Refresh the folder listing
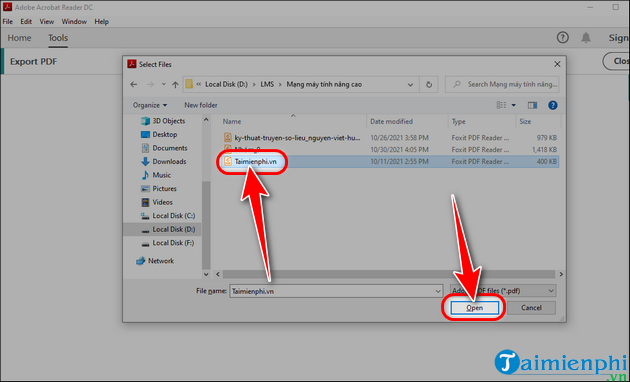This screenshot has width=630, height=382. pos(429,84)
